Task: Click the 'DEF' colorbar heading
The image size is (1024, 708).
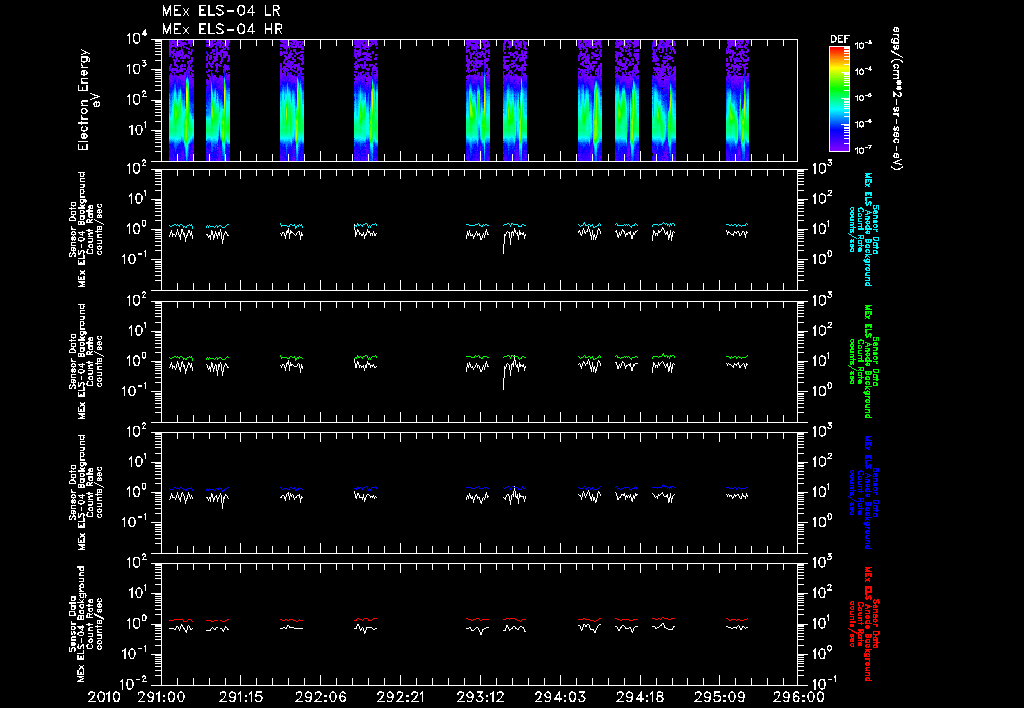Action: pos(839,39)
